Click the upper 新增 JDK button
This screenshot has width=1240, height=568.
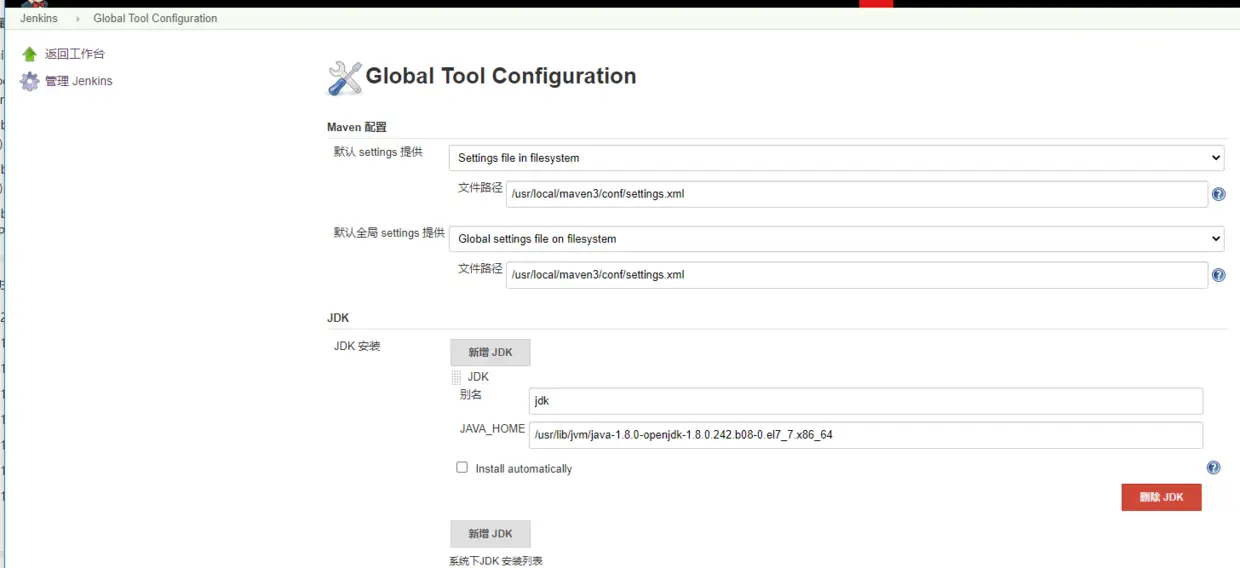pos(490,352)
